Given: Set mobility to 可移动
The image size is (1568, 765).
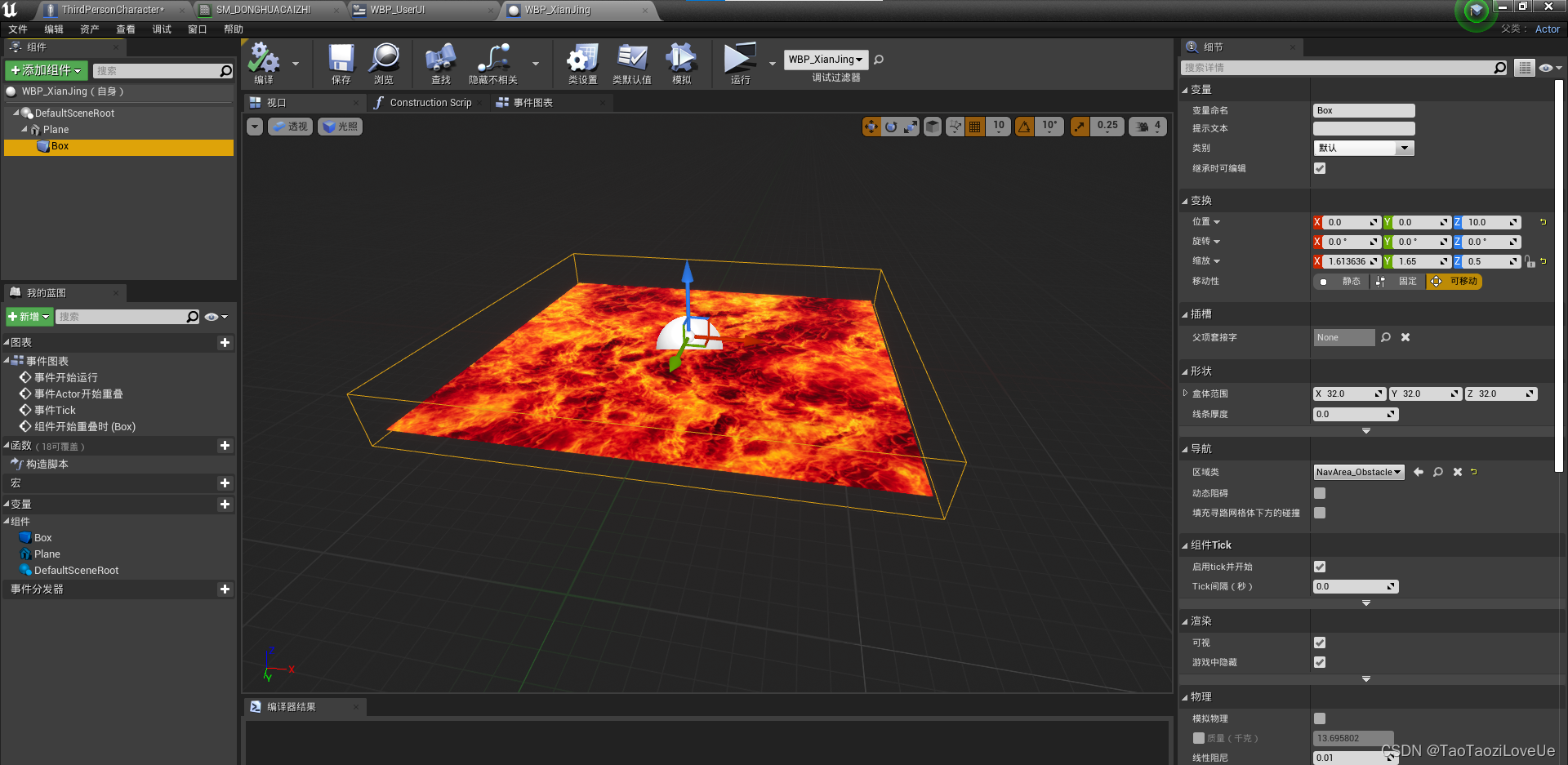Looking at the screenshot, I should (x=1454, y=281).
